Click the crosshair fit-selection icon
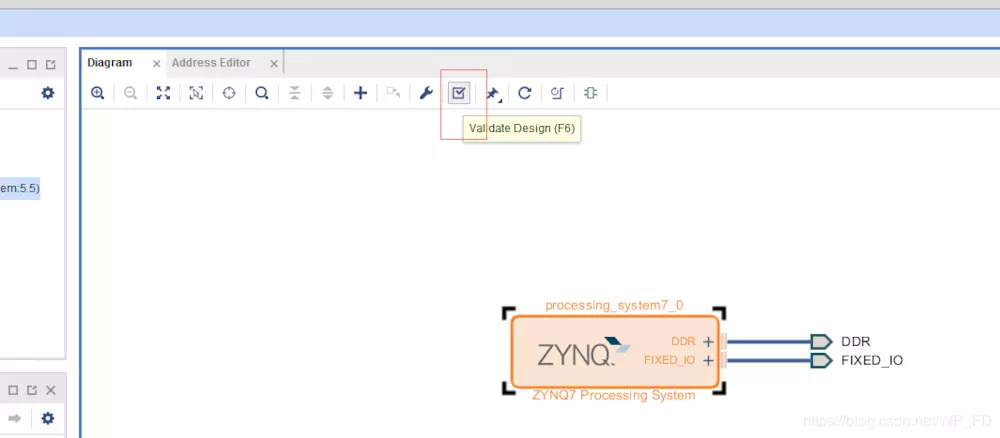This screenshot has width=1000, height=438. click(229, 93)
